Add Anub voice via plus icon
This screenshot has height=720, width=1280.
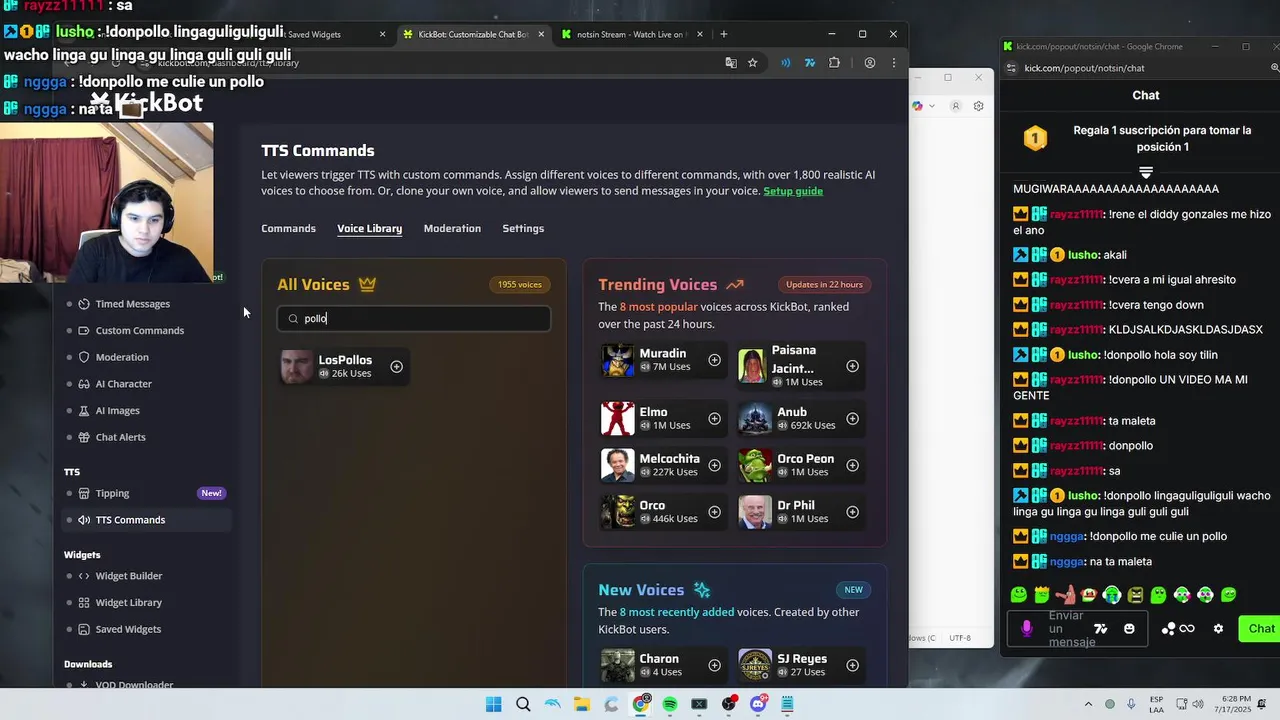pyautogui.click(x=852, y=419)
